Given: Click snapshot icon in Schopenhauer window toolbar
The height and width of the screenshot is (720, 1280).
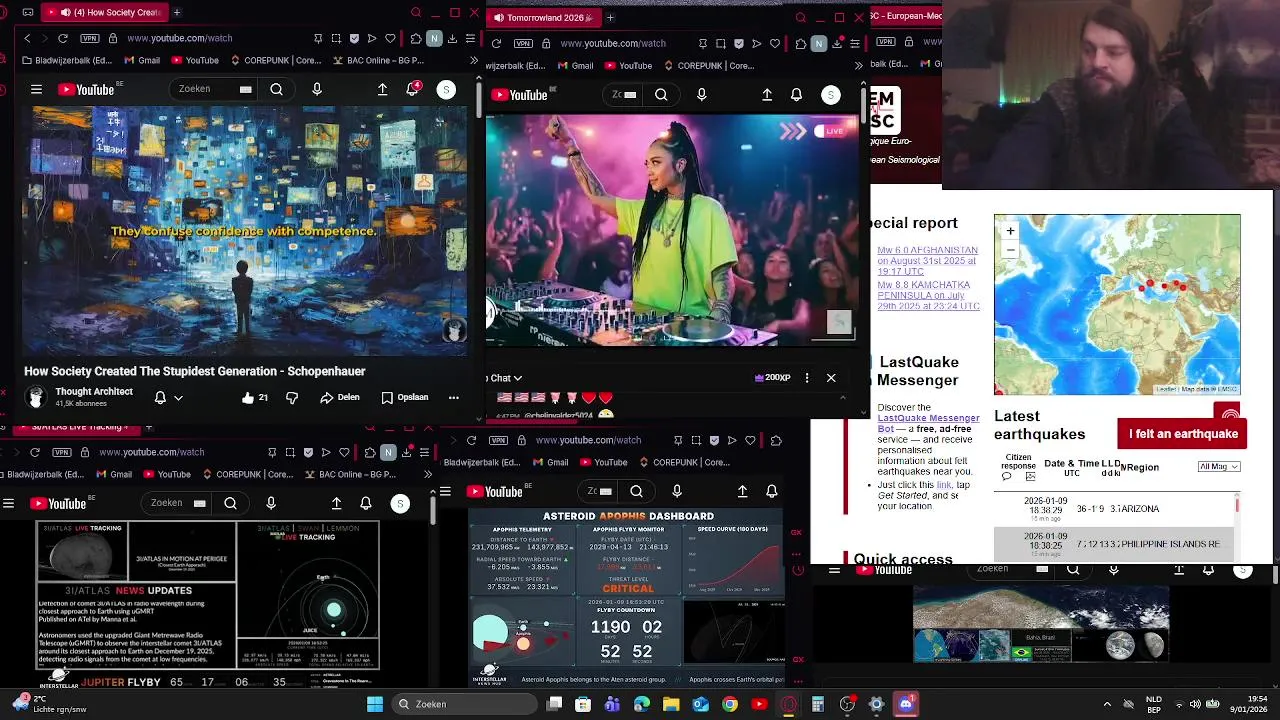Looking at the screenshot, I should [336, 38].
